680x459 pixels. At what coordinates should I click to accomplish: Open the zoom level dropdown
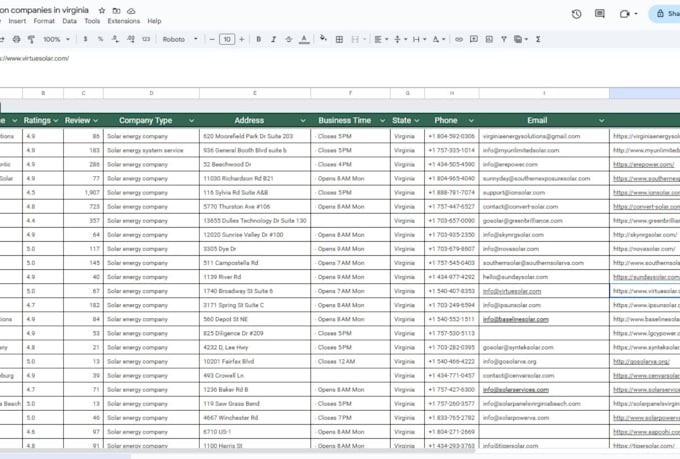(56, 39)
